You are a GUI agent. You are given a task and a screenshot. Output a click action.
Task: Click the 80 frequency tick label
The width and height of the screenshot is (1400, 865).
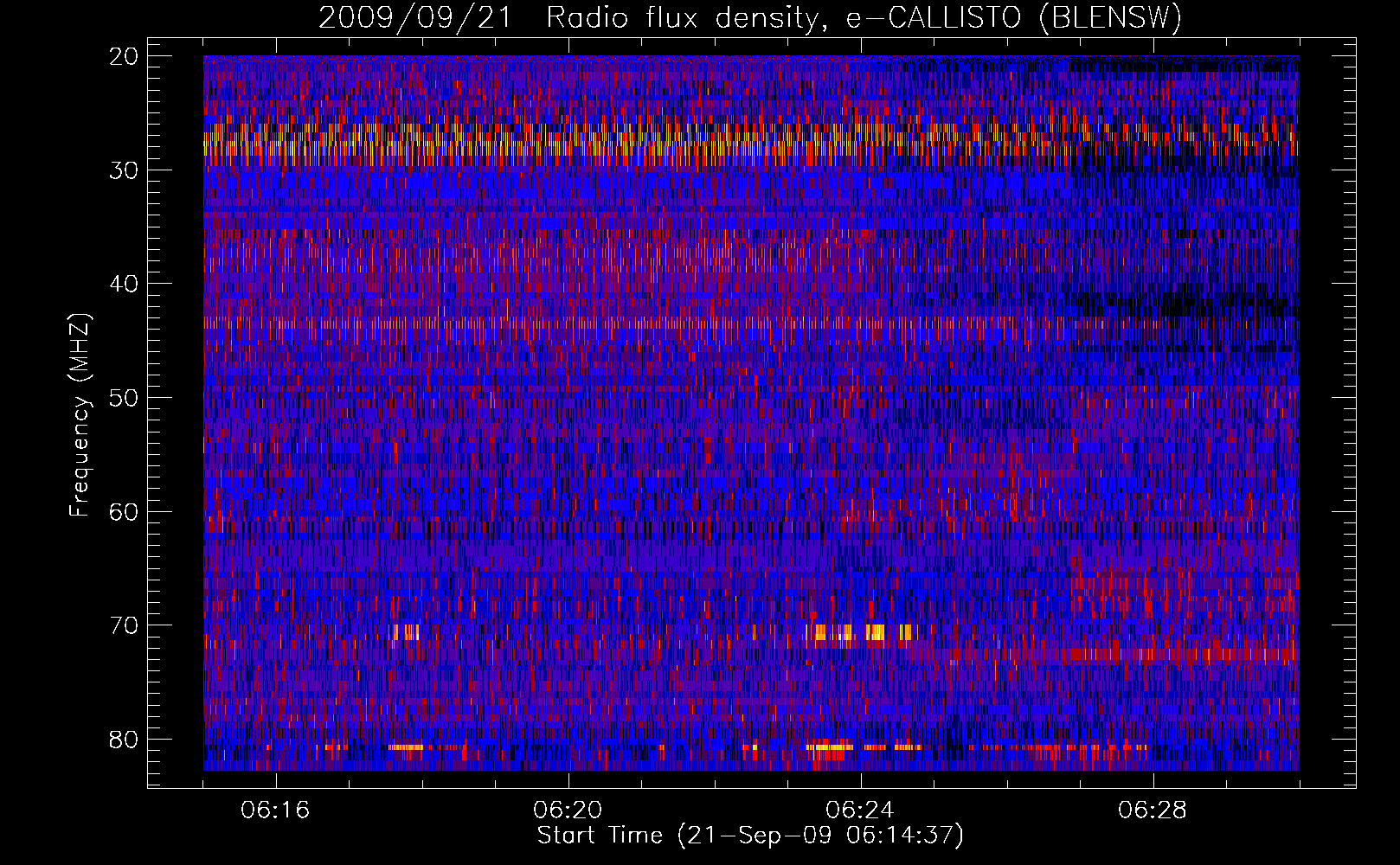click(x=125, y=740)
